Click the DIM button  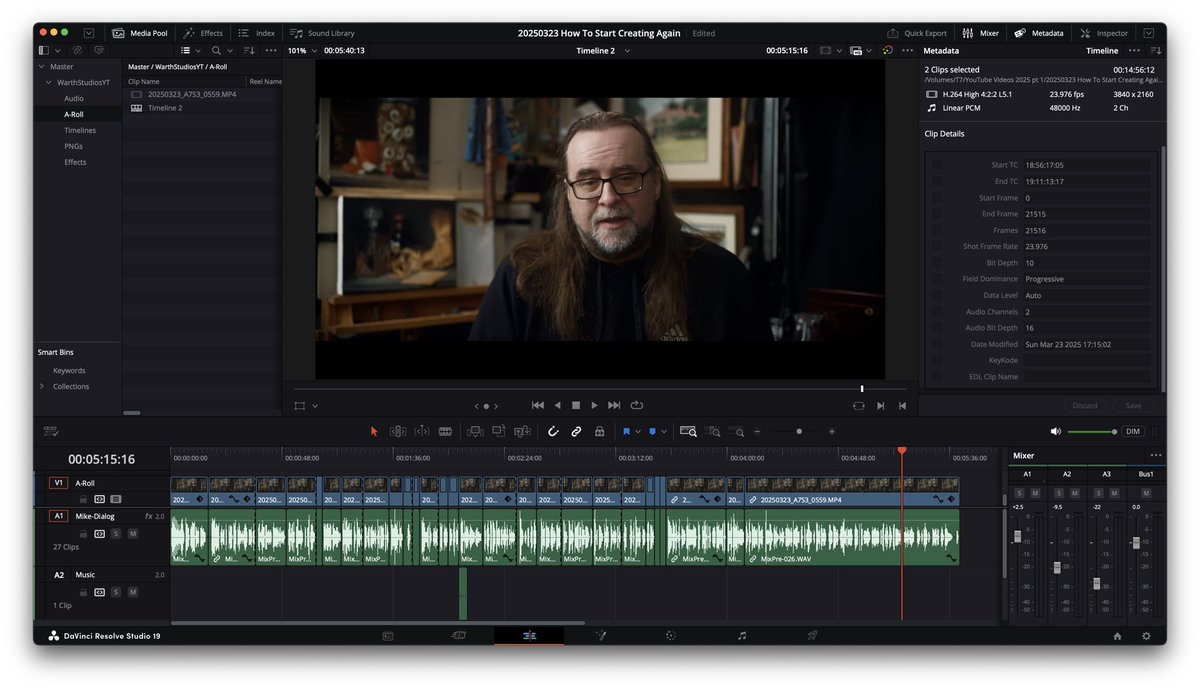tap(1132, 431)
